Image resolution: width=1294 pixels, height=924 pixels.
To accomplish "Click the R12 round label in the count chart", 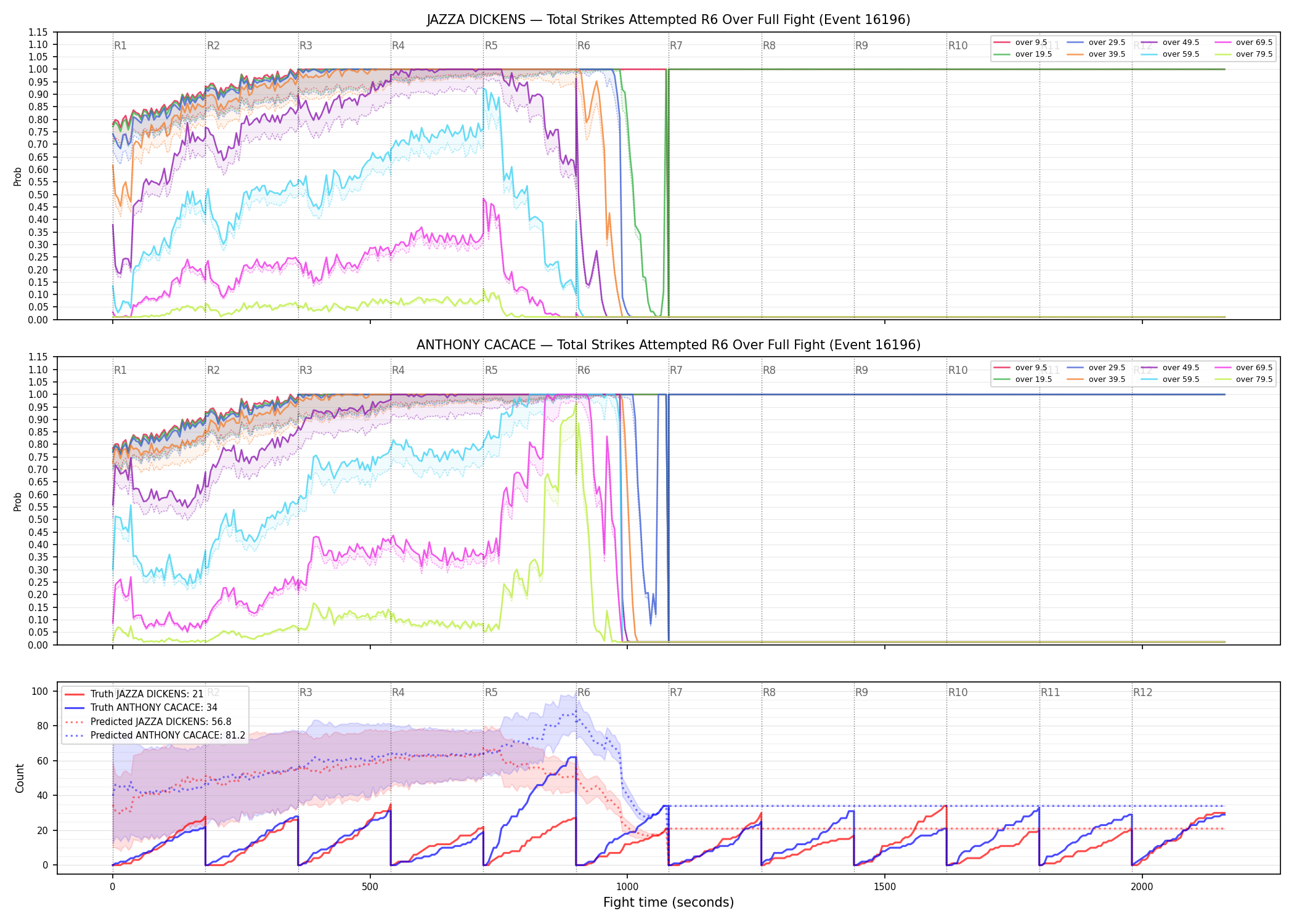I will (x=1142, y=692).
